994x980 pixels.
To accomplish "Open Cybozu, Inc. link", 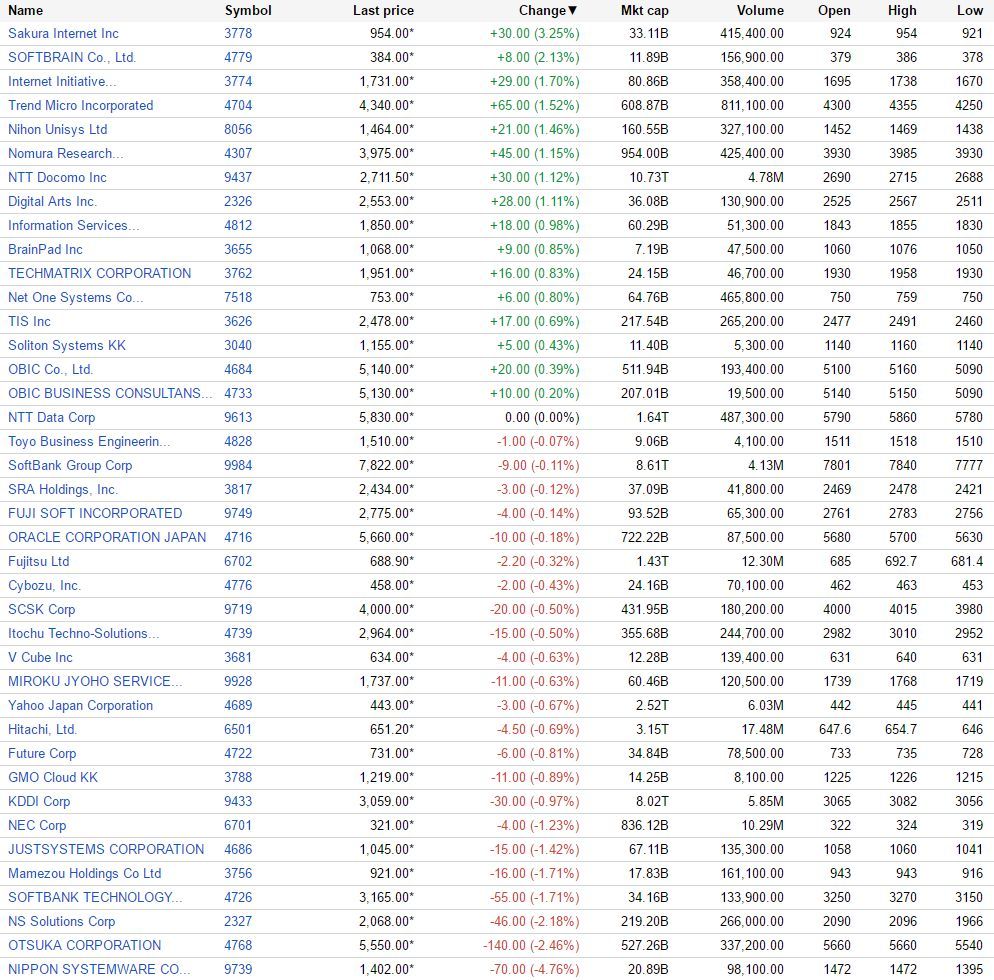I will (x=44, y=586).
